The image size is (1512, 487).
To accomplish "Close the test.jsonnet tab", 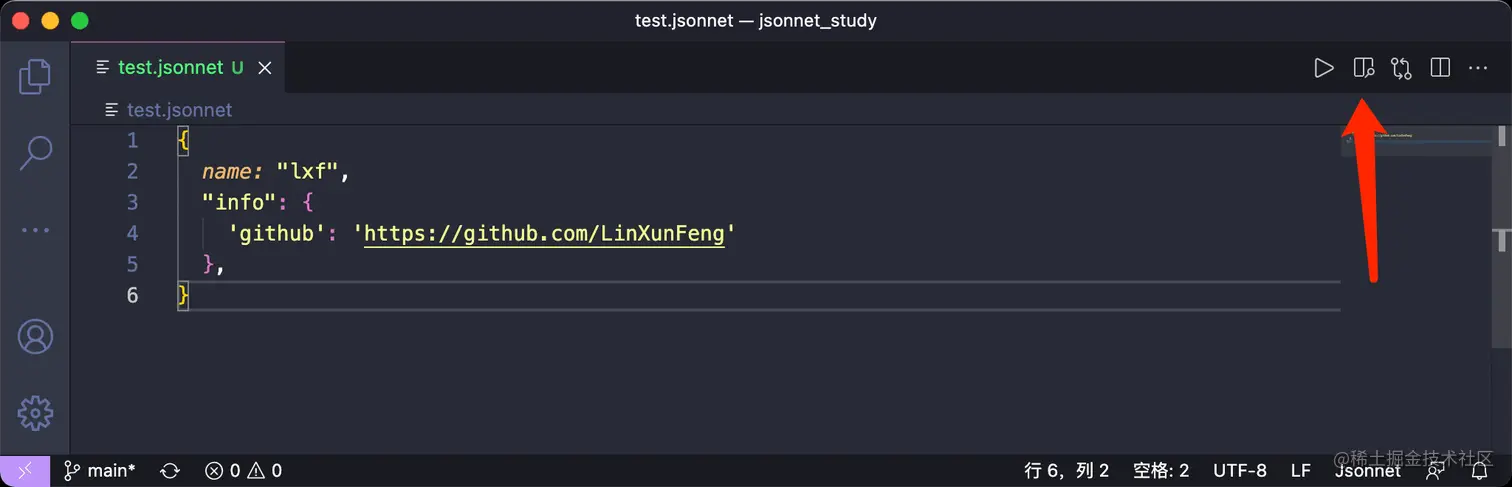I will (265, 68).
